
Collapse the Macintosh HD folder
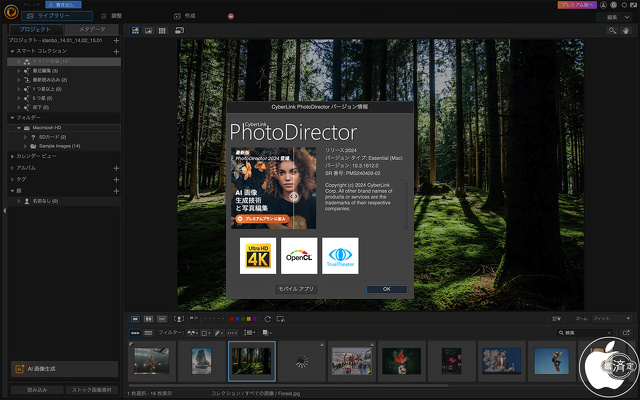(x=19, y=128)
